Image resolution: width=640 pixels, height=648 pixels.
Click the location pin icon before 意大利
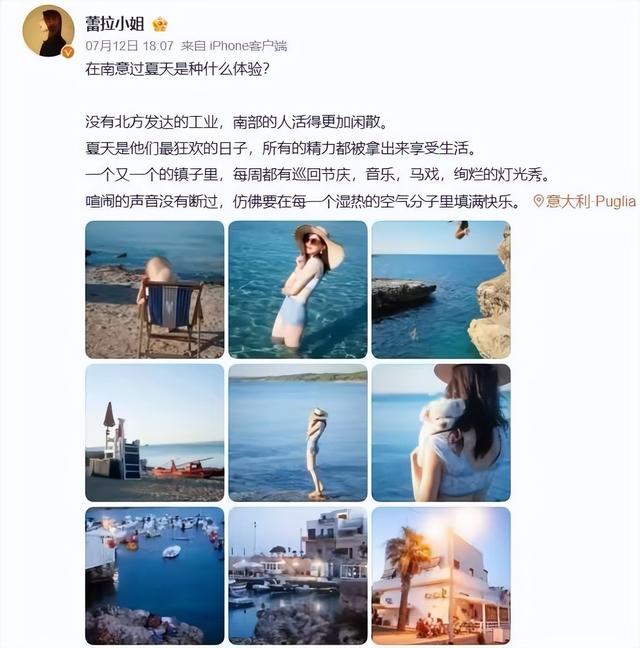[538, 201]
